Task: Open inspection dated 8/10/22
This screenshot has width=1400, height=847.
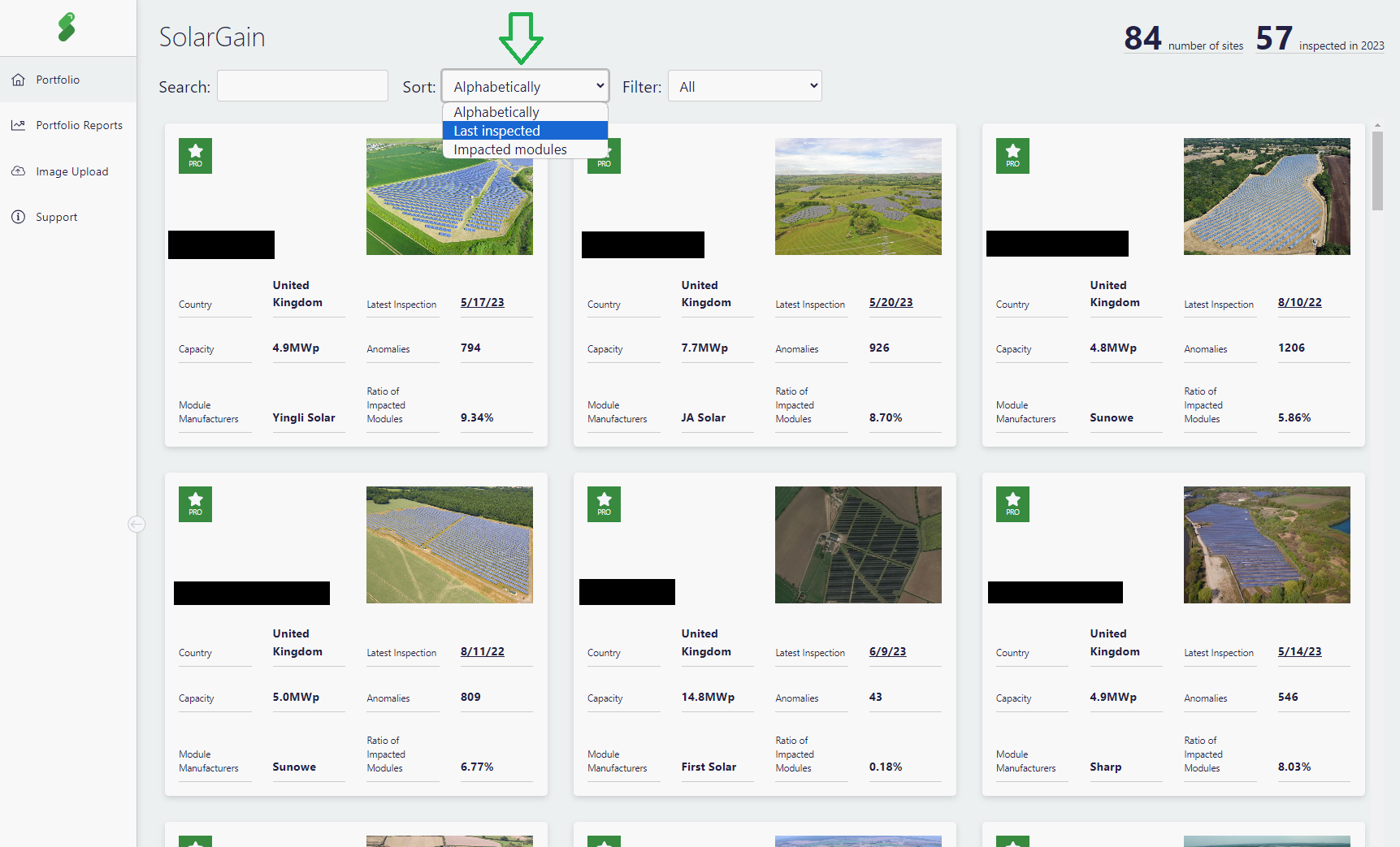Action: pos(1299,302)
